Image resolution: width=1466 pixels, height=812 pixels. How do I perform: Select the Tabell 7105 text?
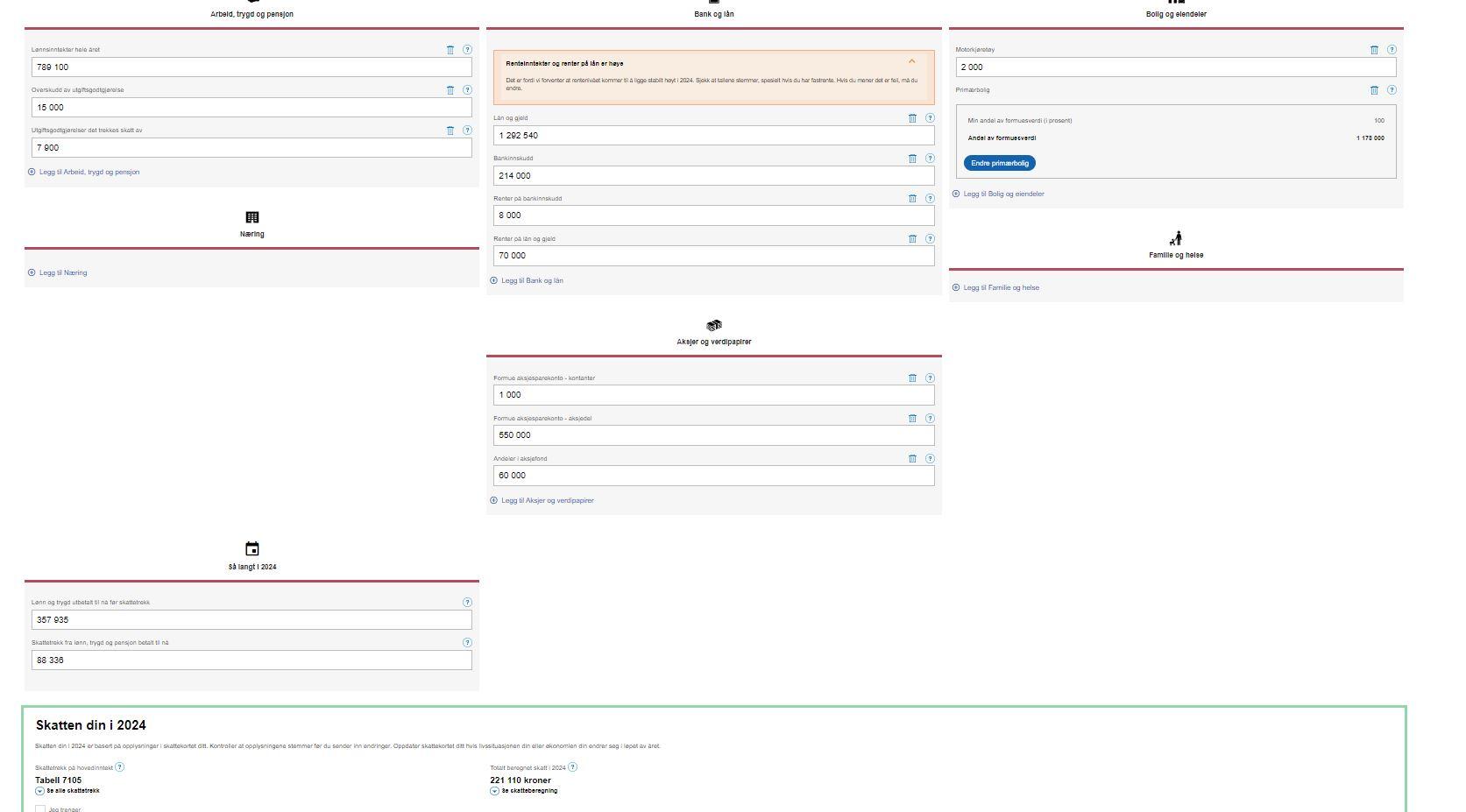pos(59,780)
